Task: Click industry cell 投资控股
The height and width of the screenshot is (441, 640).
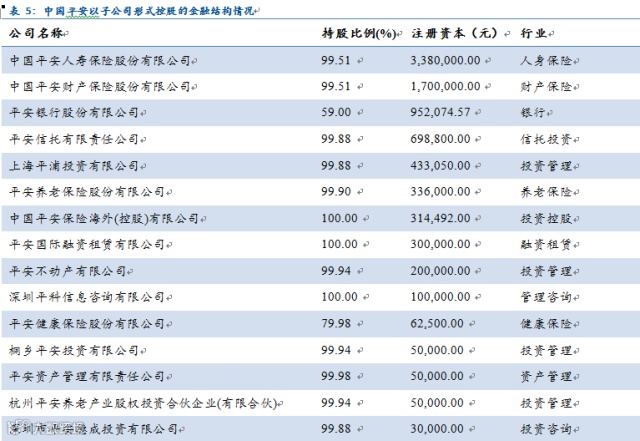Action: tap(546, 218)
